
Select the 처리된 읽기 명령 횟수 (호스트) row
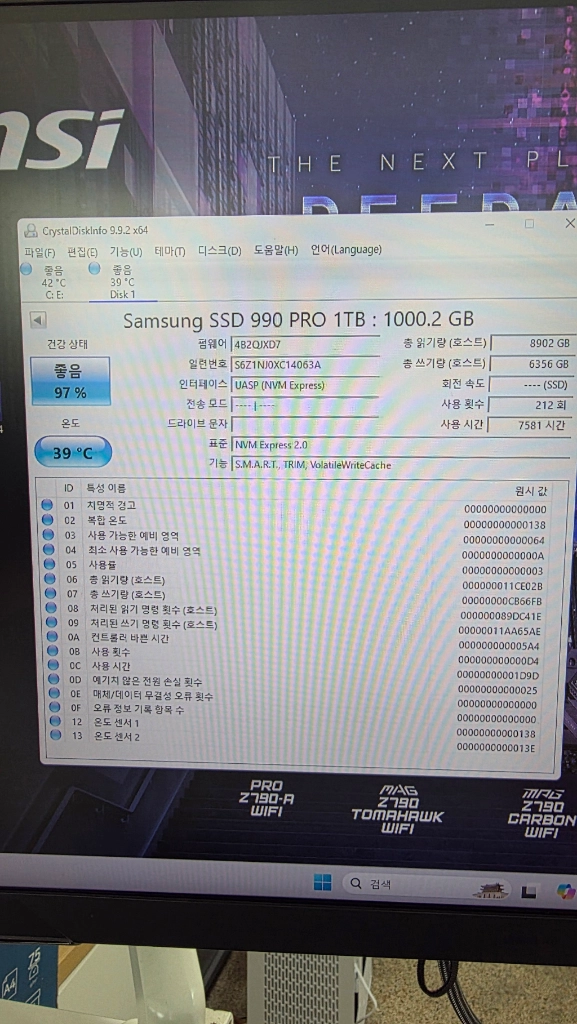click(295, 611)
